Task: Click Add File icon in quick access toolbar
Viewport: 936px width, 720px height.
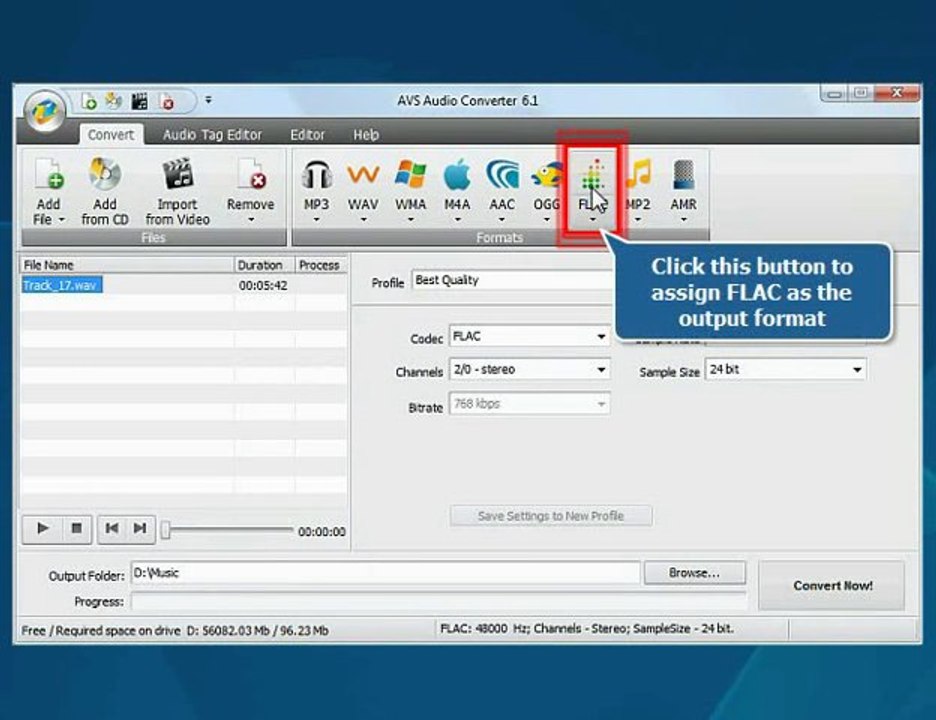Action: pos(88,101)
